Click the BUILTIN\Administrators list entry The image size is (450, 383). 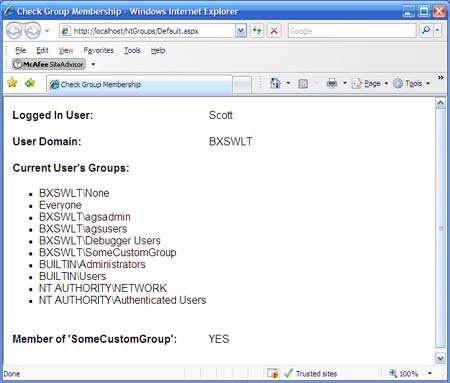click(92, 264)
